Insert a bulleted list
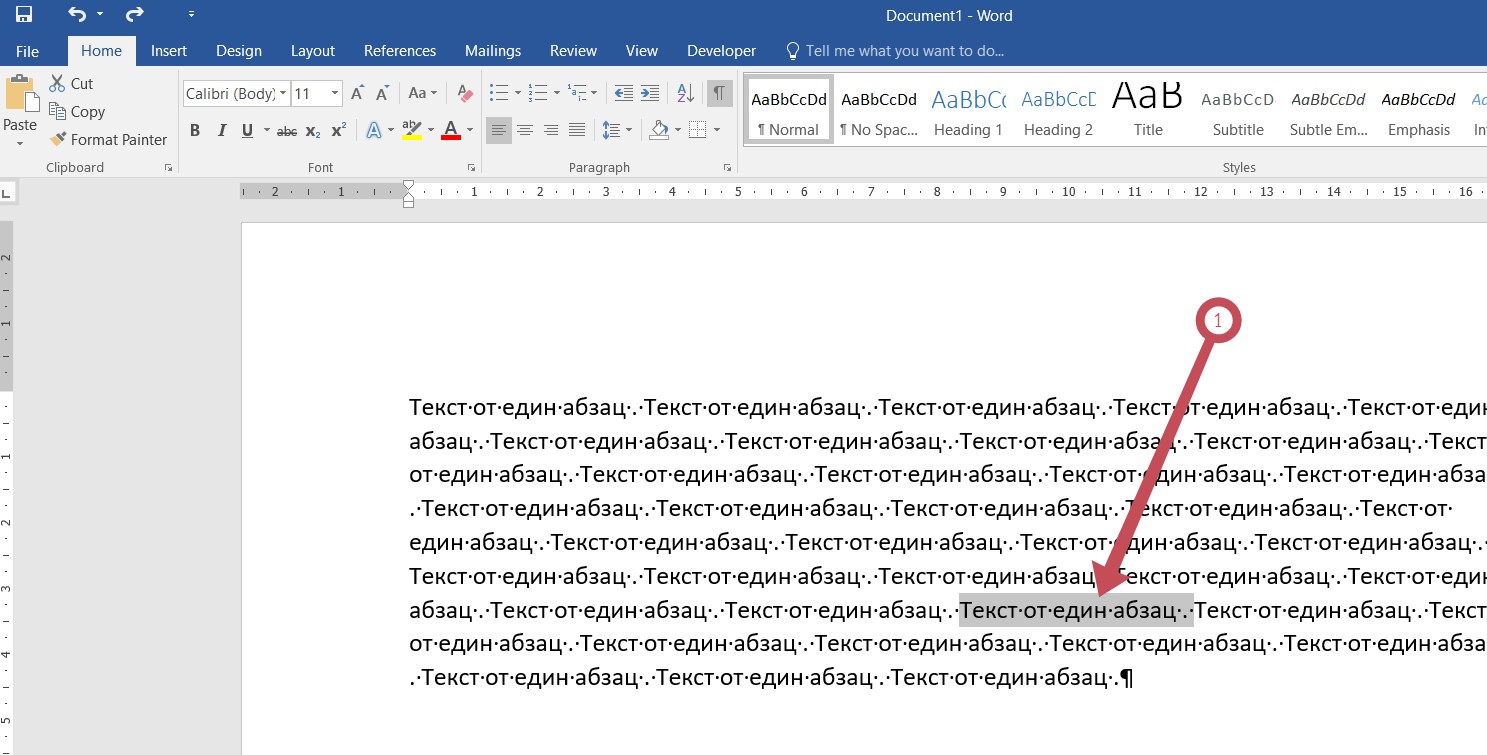Viewport: 1487px width, 755px height. [x=499, y=94]
